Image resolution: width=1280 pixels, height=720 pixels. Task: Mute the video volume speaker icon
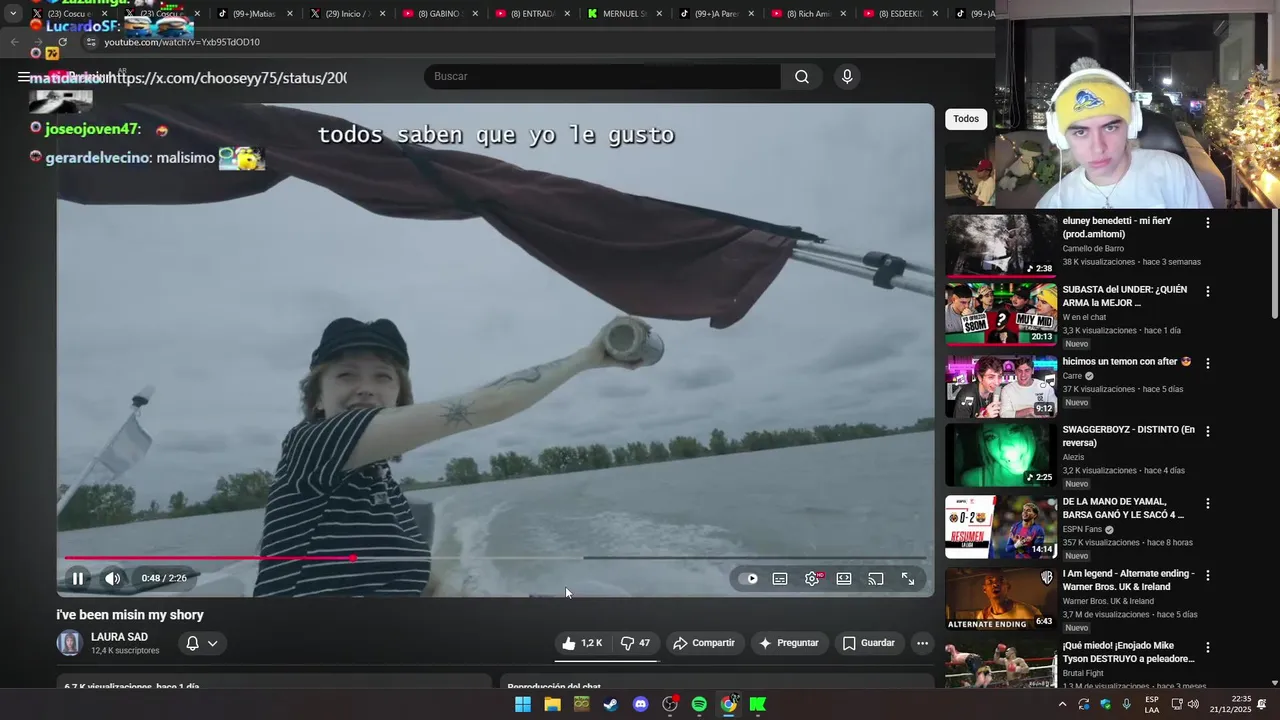pyautogui.click(x=113, y=578)
